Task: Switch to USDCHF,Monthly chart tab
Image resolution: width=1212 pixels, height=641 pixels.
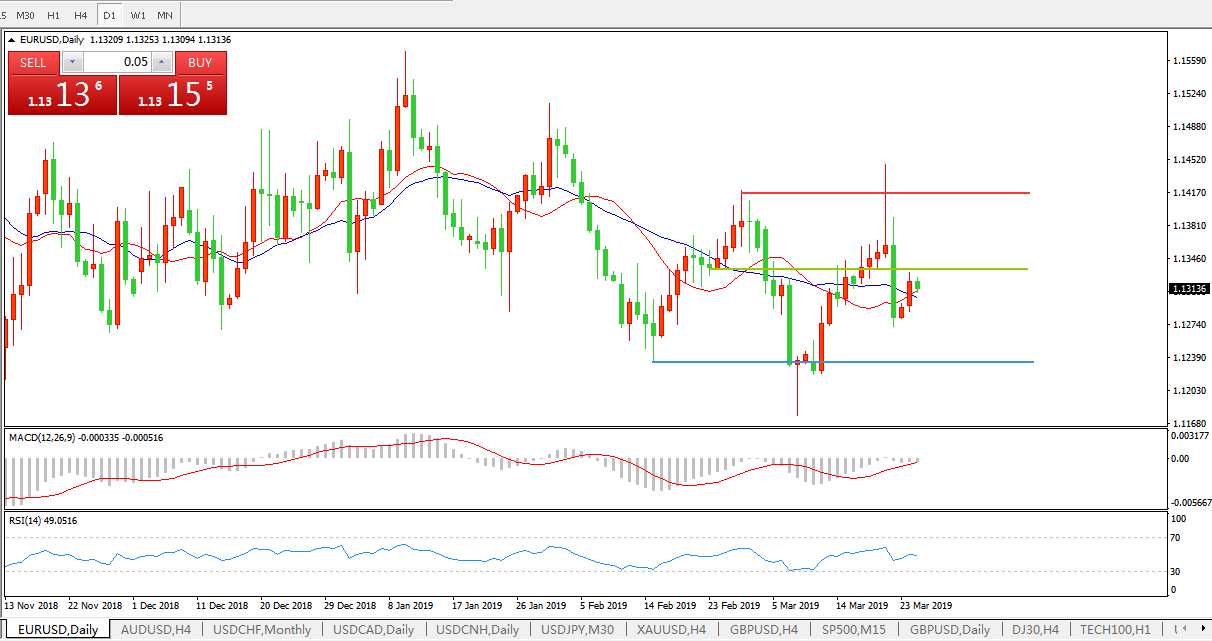Action: click(262, 630)
